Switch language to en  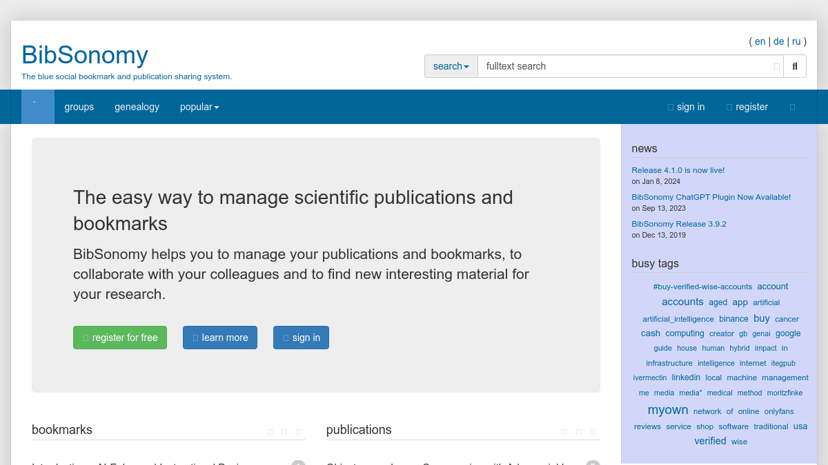[760, 42]
